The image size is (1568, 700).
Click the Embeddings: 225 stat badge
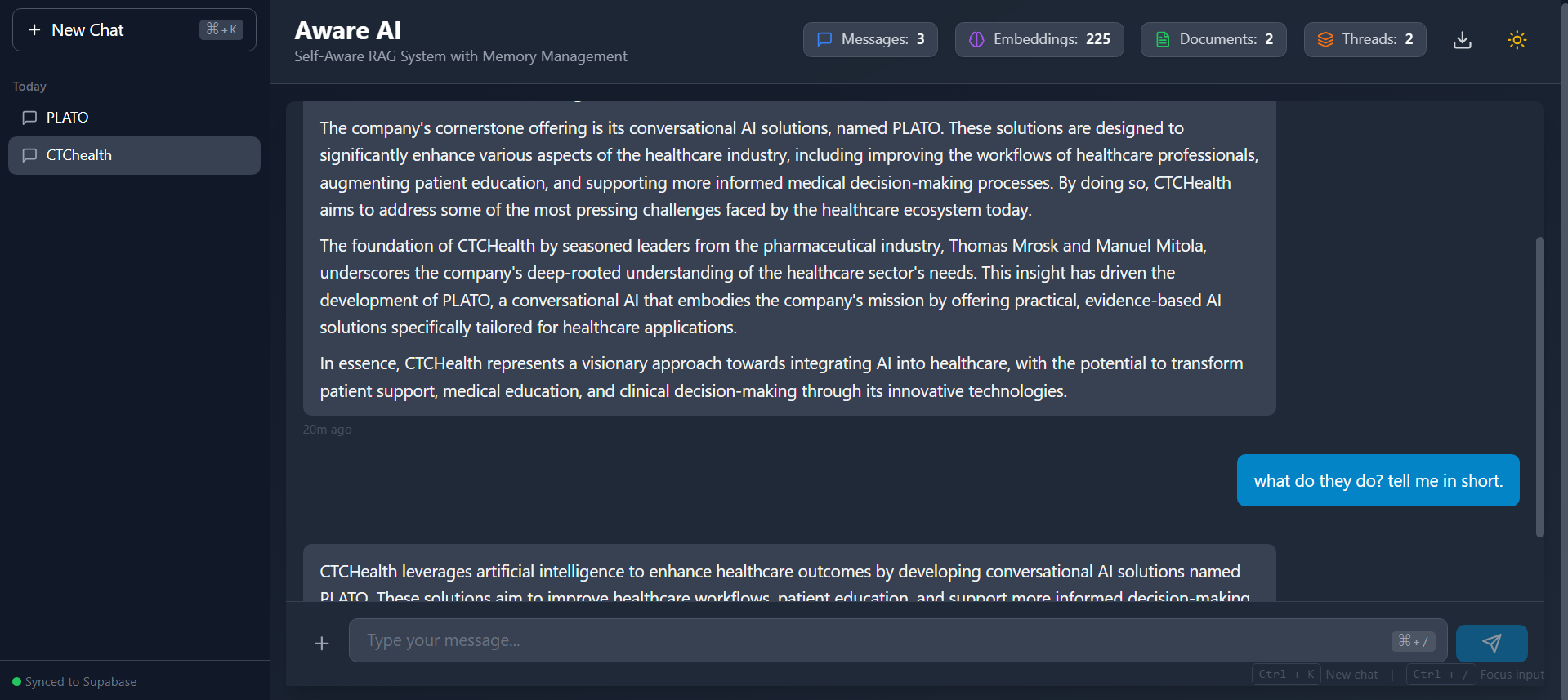point(1039,39)
